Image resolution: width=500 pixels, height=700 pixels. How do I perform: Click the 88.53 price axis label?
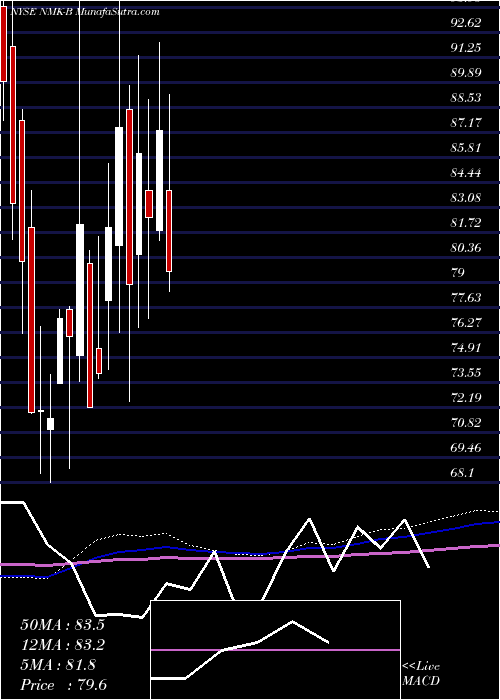(x=466, y=97)
